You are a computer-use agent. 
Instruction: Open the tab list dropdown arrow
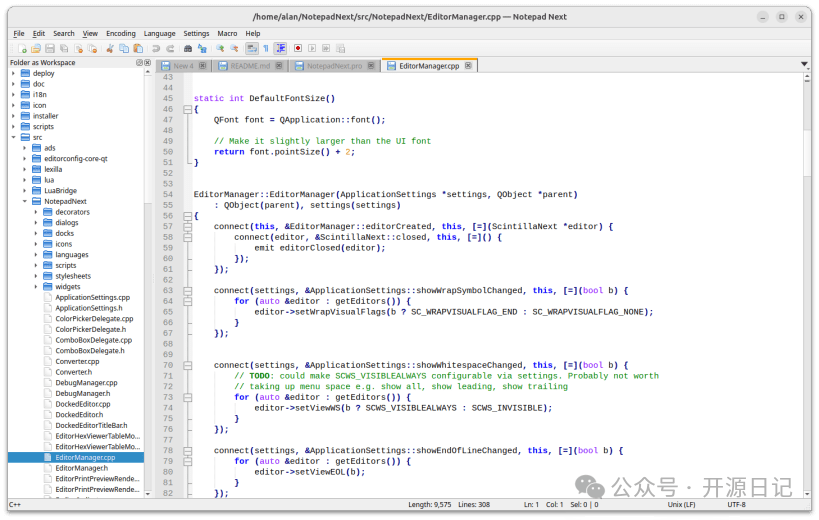tap(804, 64)
